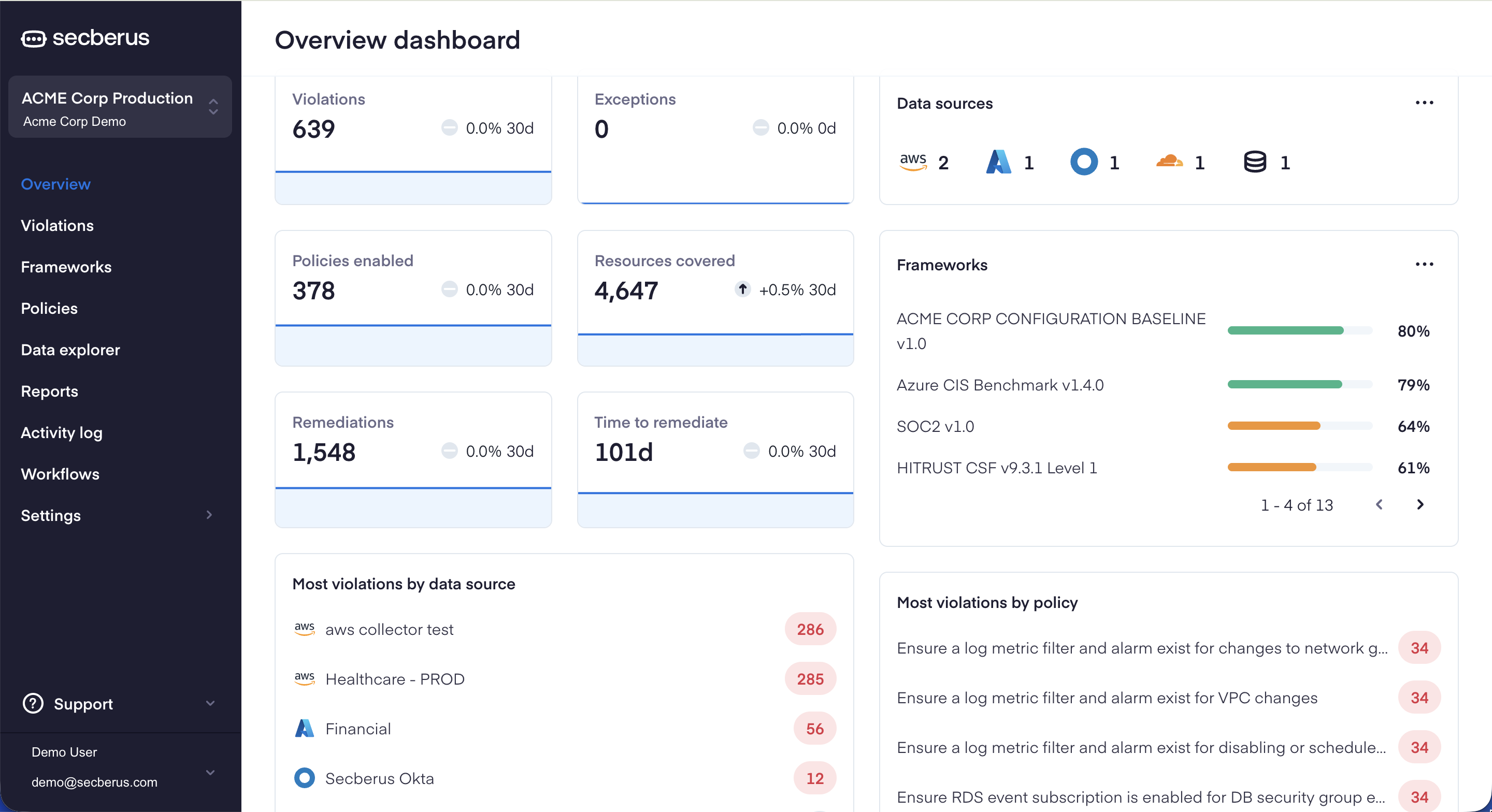Go to previous Frameworks page

tap(1379, 504)
